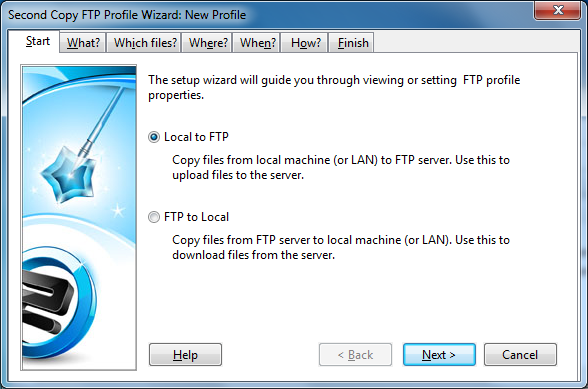Image resolution: width=588 pixels, height=389 pixels.
Task: Open Help for the wizard
Action: click(185, 354)
